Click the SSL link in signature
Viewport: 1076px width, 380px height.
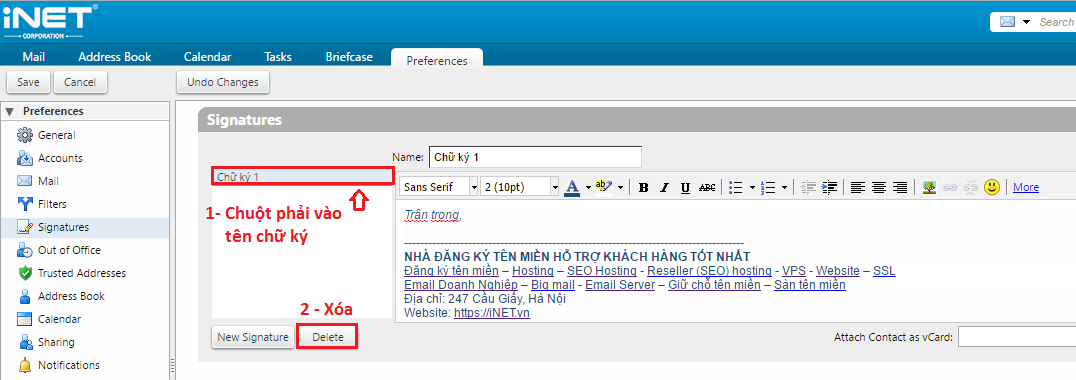click(x=884, y=271)
